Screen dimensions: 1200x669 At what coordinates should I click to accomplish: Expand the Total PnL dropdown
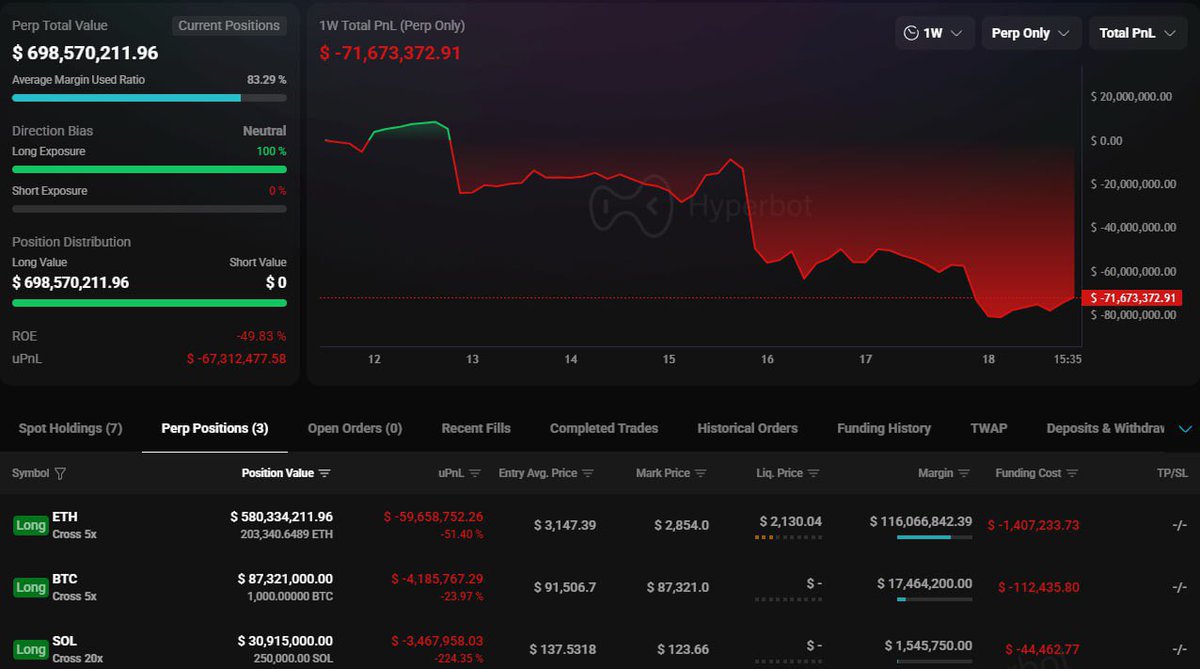pyautogui.click(x=1137, y=32)
